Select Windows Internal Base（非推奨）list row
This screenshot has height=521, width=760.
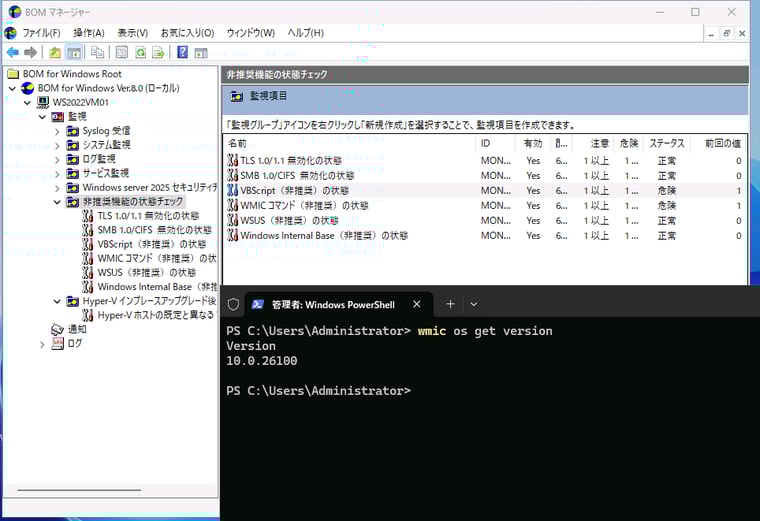coord(485,236)
